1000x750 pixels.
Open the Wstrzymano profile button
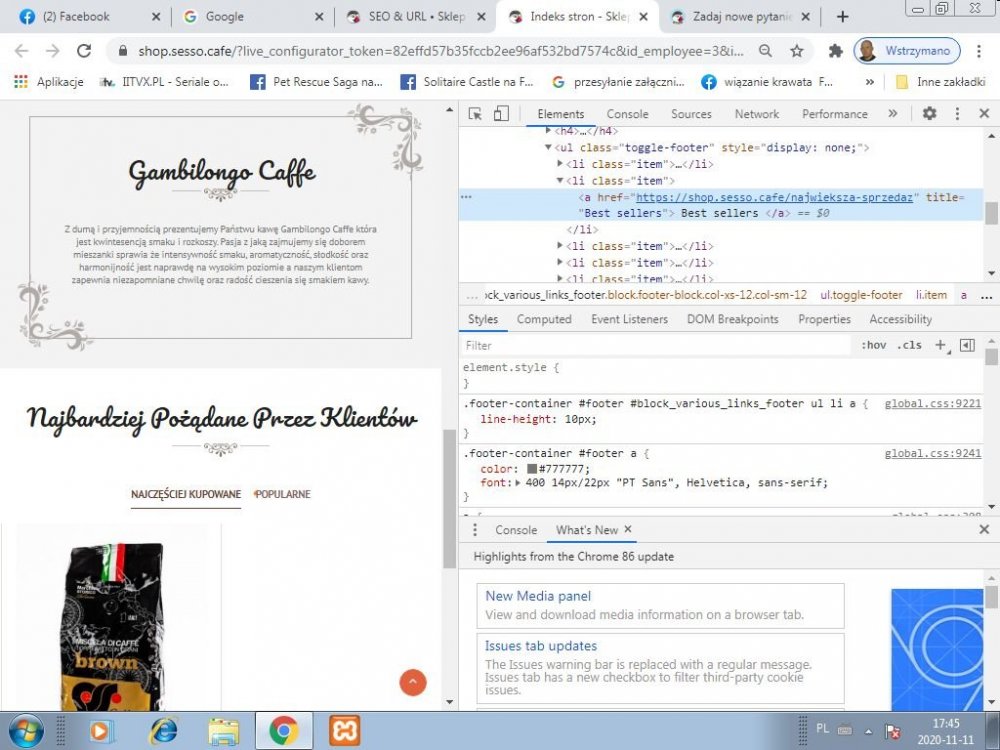pyautogui.click(x=907, y=51)
